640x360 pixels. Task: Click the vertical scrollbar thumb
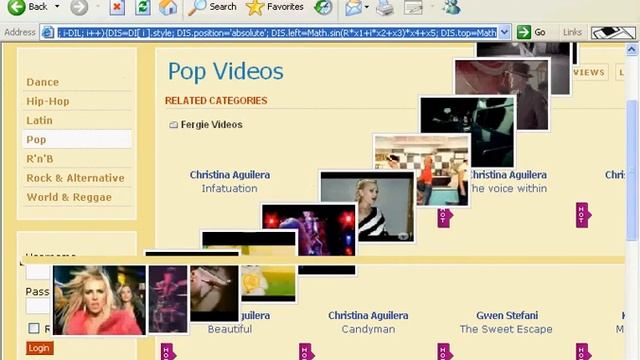click(631, 171)
